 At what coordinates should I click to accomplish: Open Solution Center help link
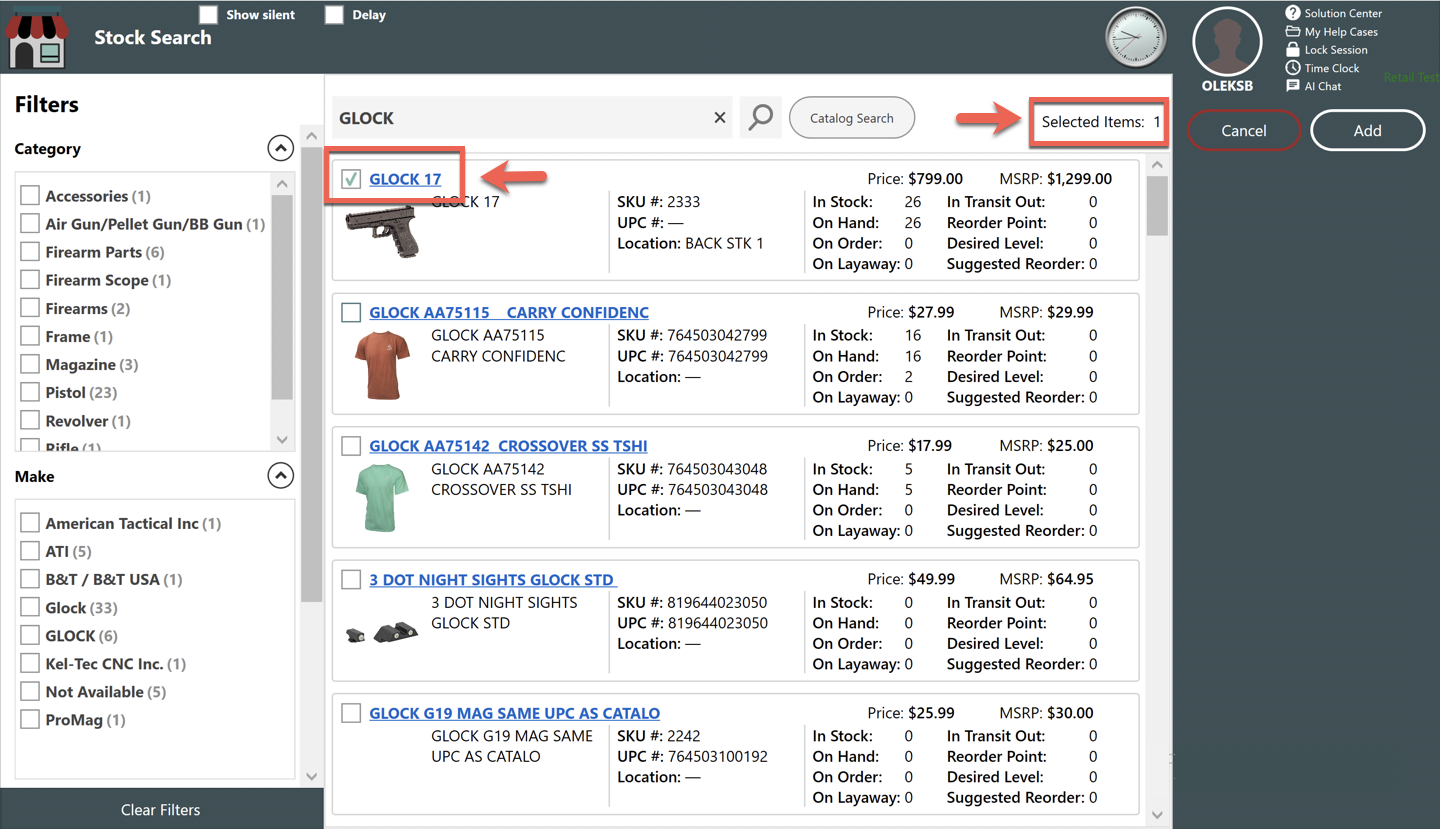tap(1343, 13)
